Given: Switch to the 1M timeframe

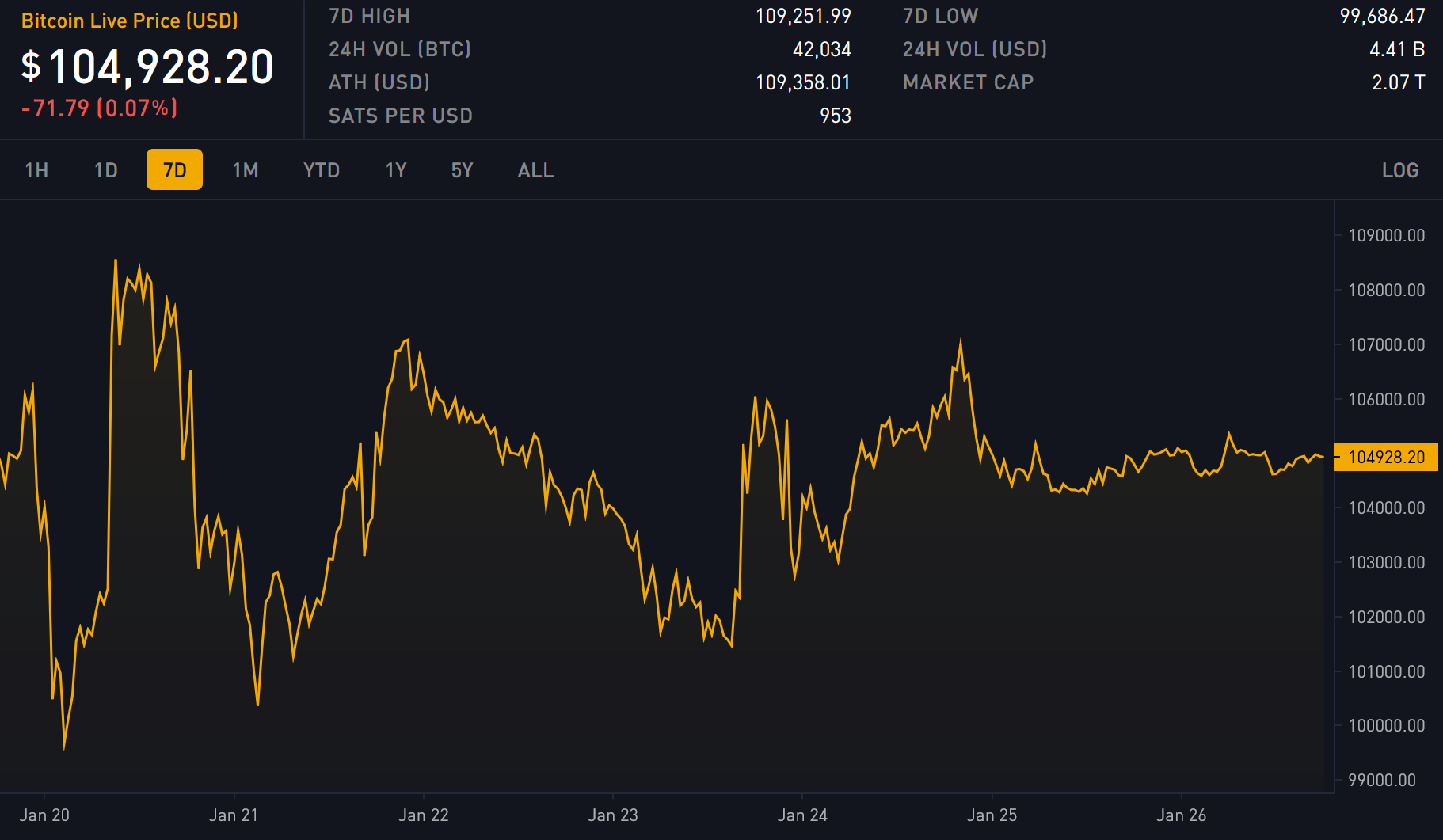Looking at the screenshot, I should coord(245,169).
